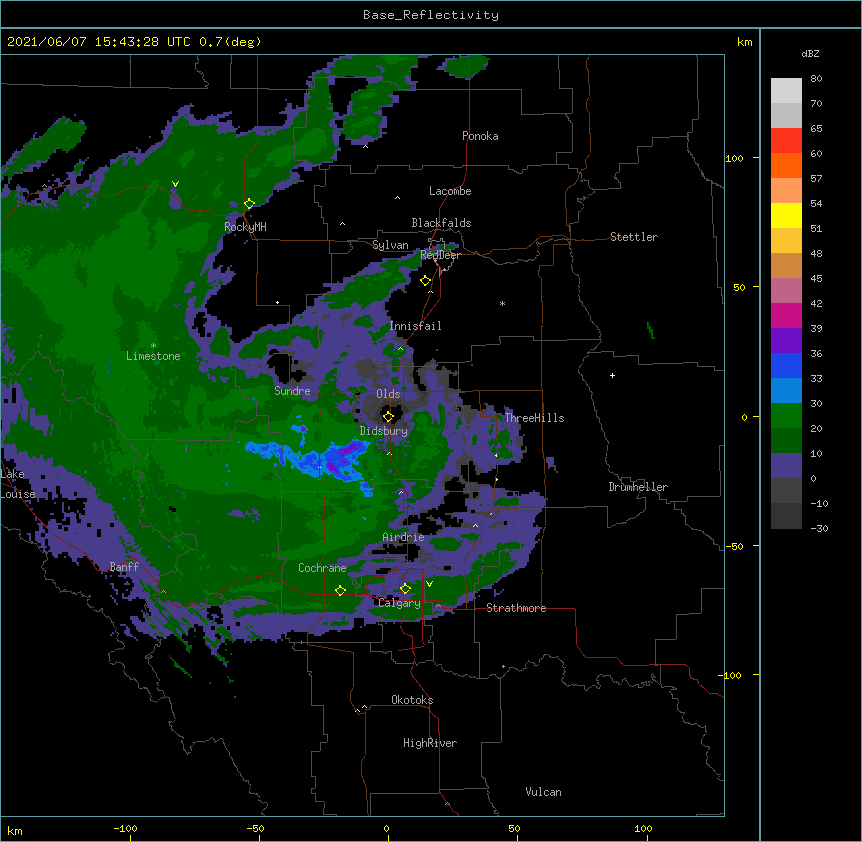Select the yellow diamond marker below Cochrane label
This screenshot has width=862, height=842.
click(340, 590)
